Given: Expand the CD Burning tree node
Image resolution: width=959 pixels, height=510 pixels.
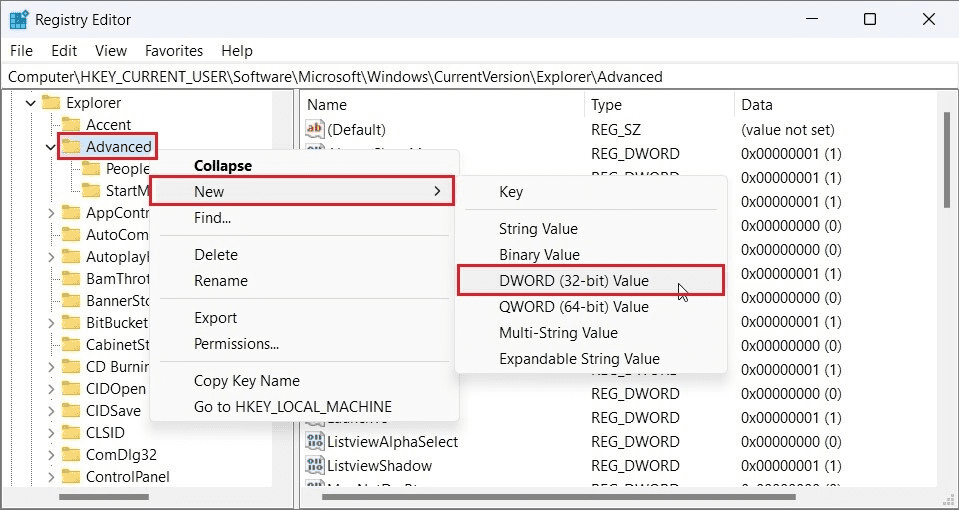Looking at the screenshot, I should 51,367.
